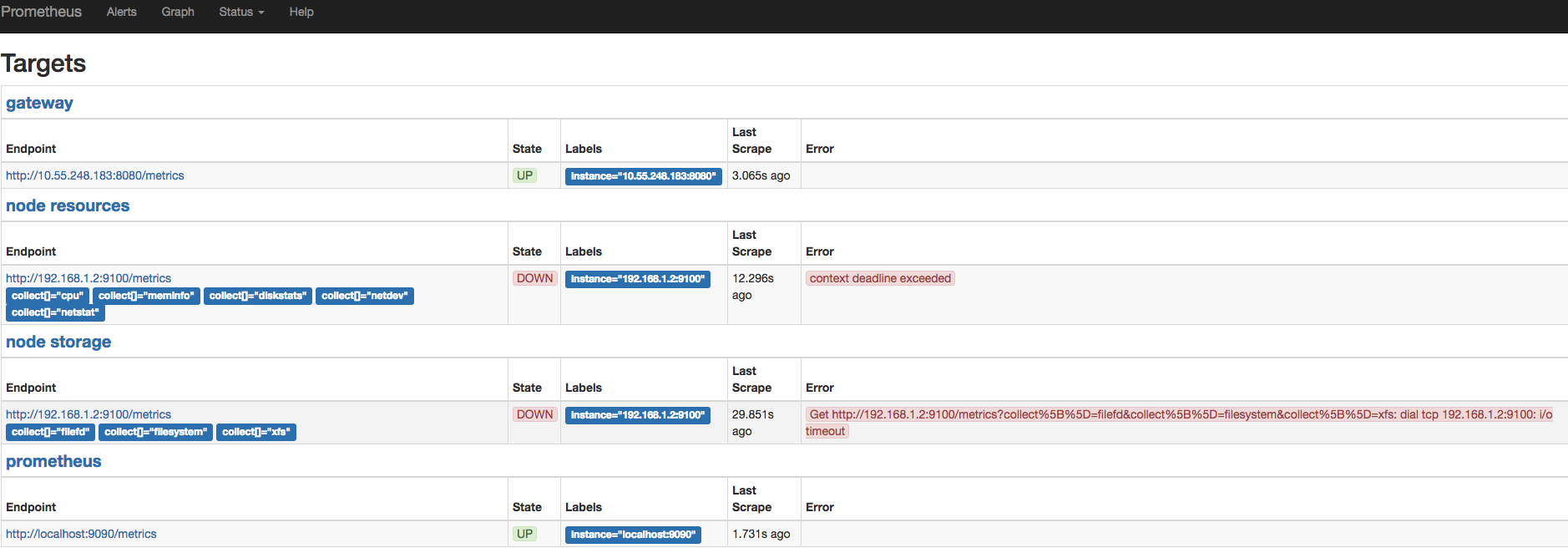Open the localhost:9090 metrics endpoint
Viewport: 1568px width, 553px height.
(81, 534)
